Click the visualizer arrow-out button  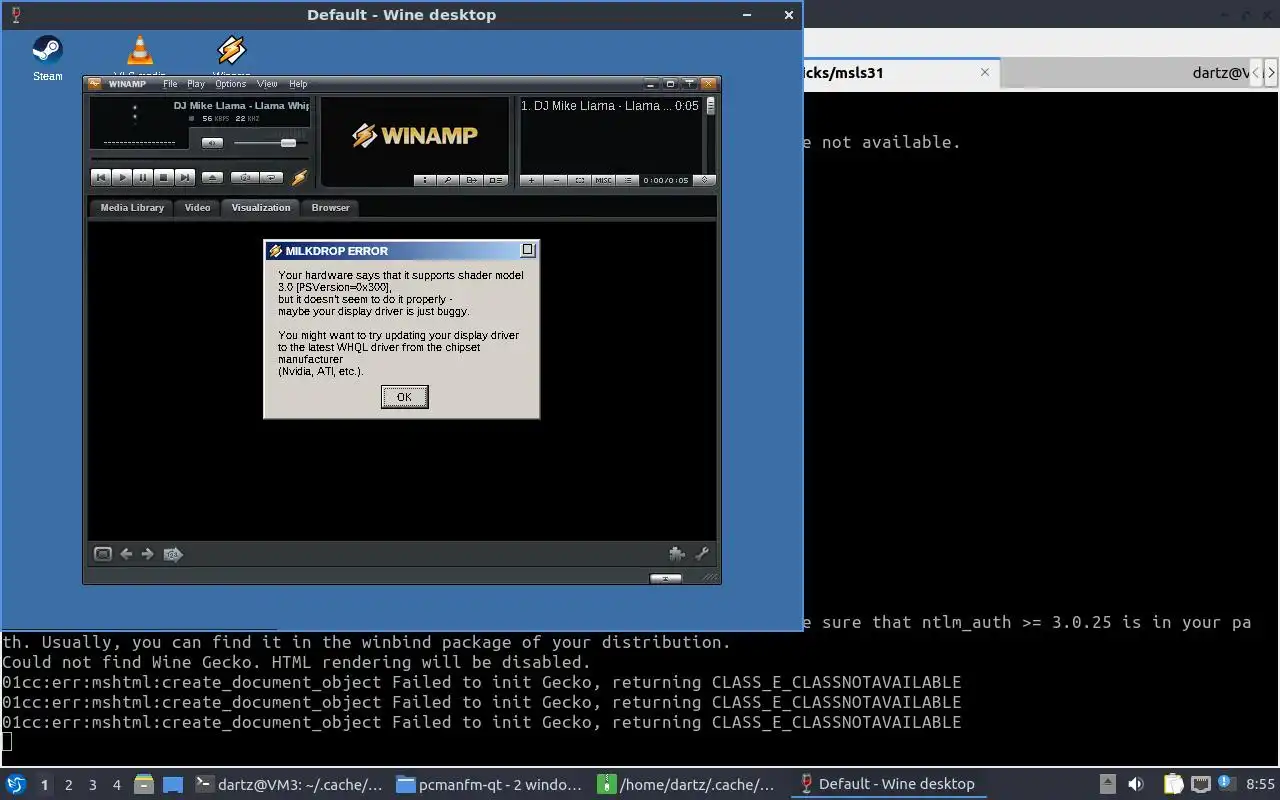[472, 180]
